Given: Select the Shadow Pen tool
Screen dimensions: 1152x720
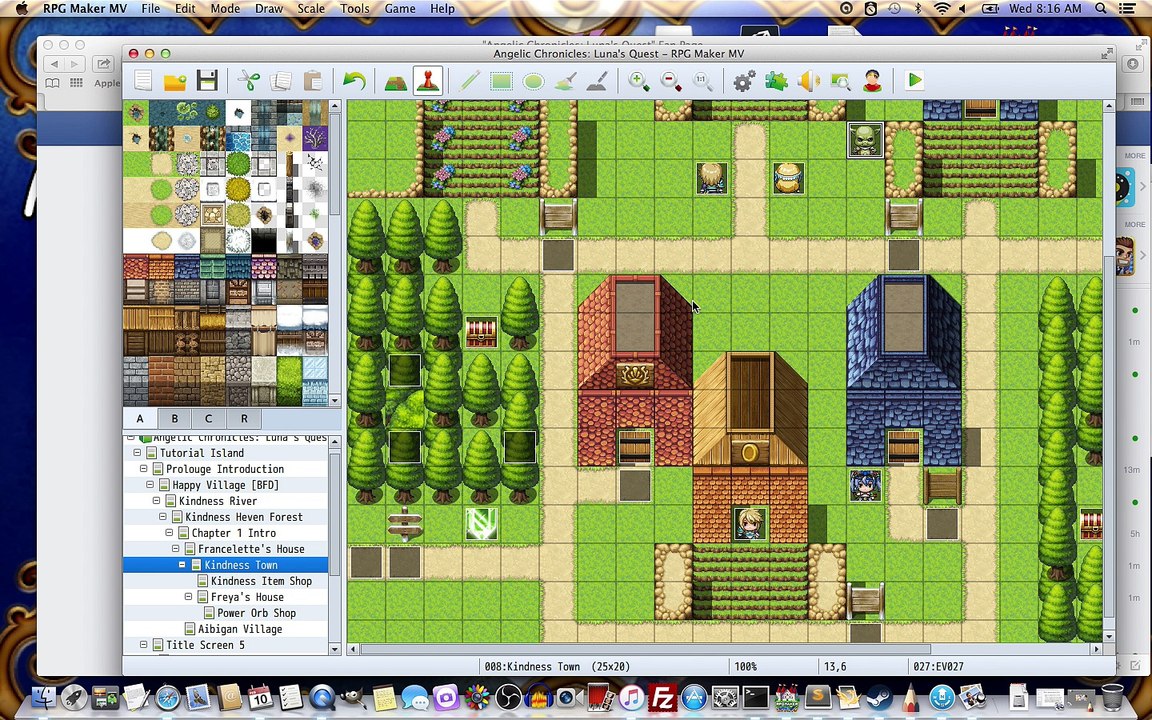Looking at the screenshot, I should pos(597,80).
